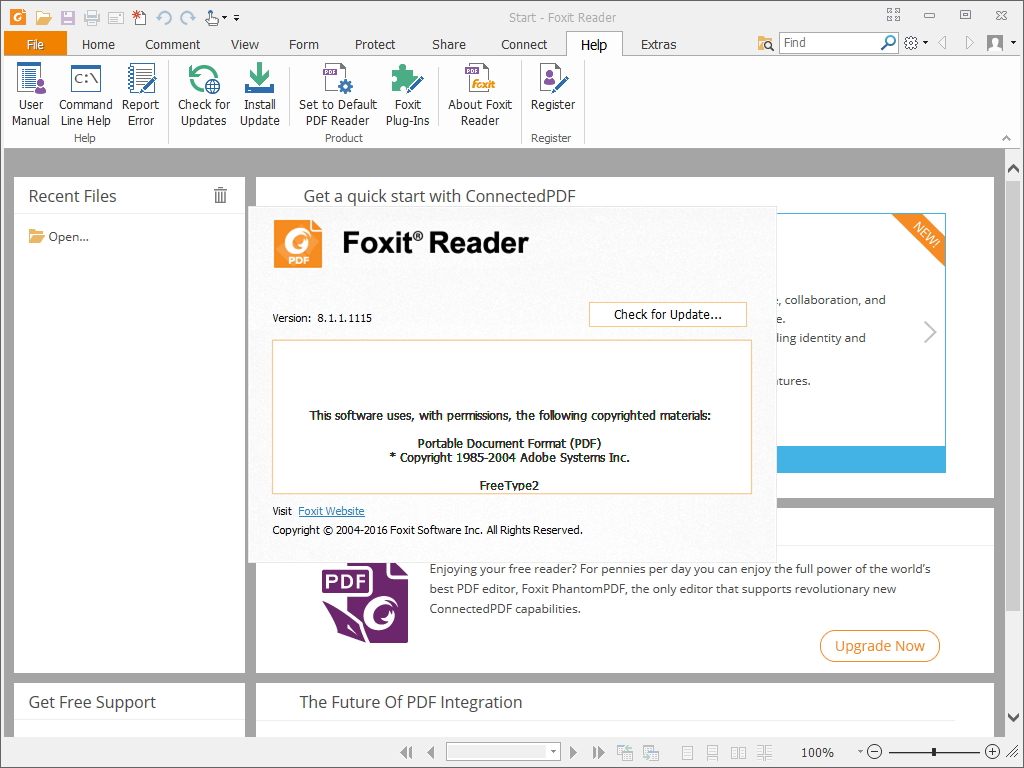Viewport: 1024px width, 768px height.
Task: Collapse the ribbon with the chevron
Action: point(1007,137)
